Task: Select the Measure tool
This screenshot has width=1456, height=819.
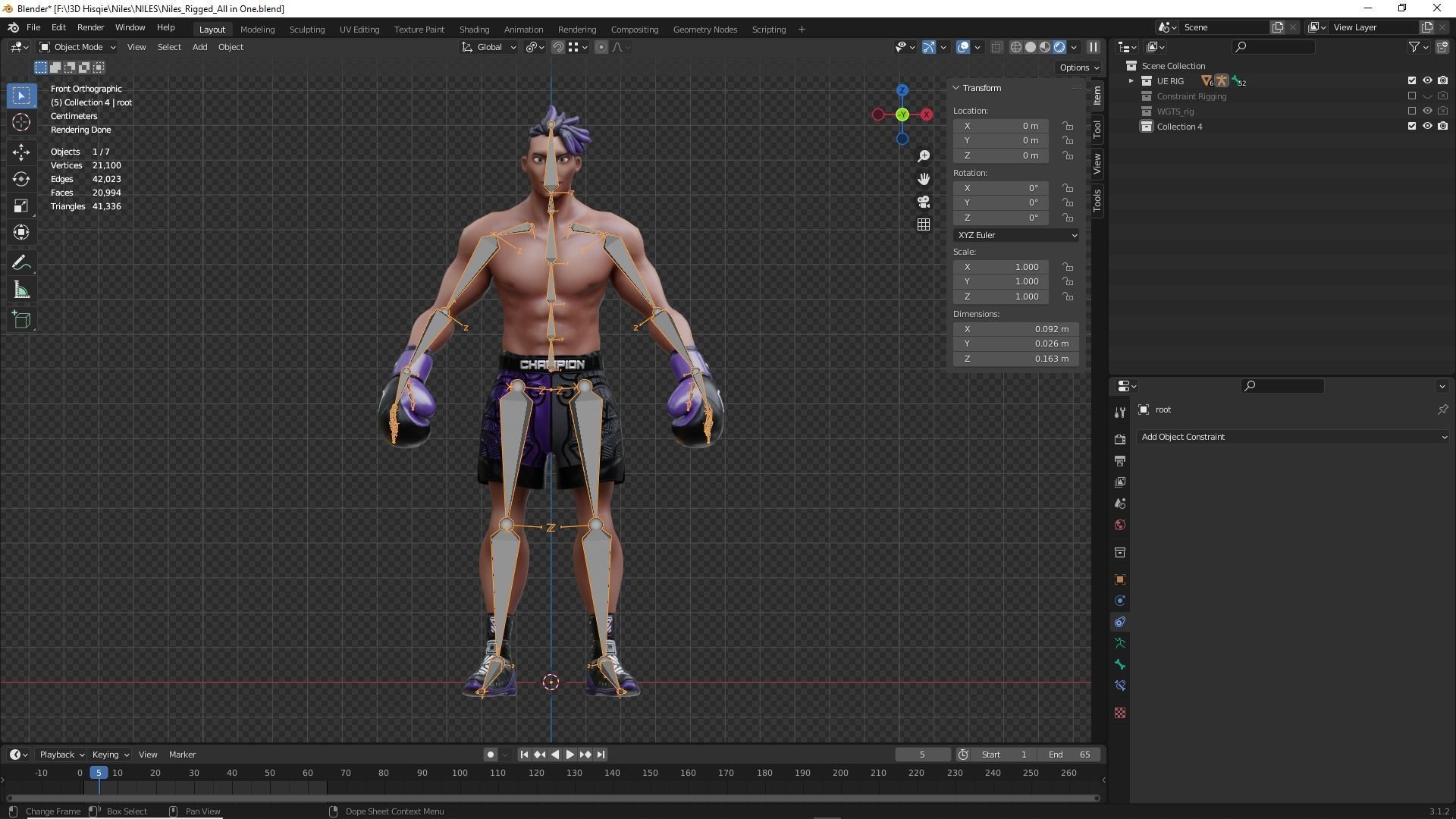Action: coord(21,291)
